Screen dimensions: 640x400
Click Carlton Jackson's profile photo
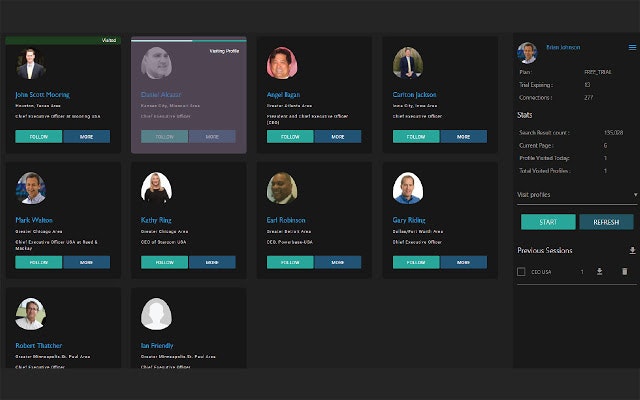tap(408, 63)
